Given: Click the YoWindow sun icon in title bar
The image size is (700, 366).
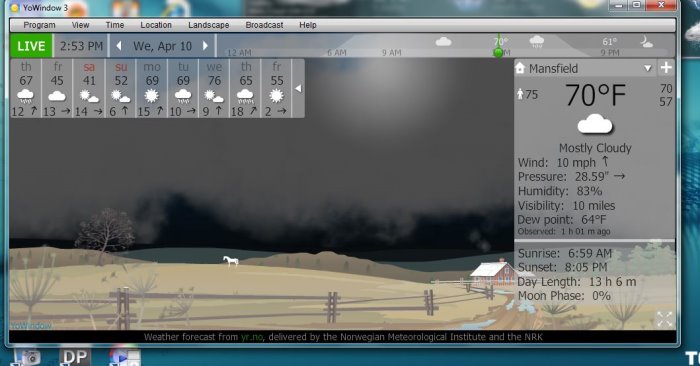Looking at the screenshot, I should click(x=15, y=8).
